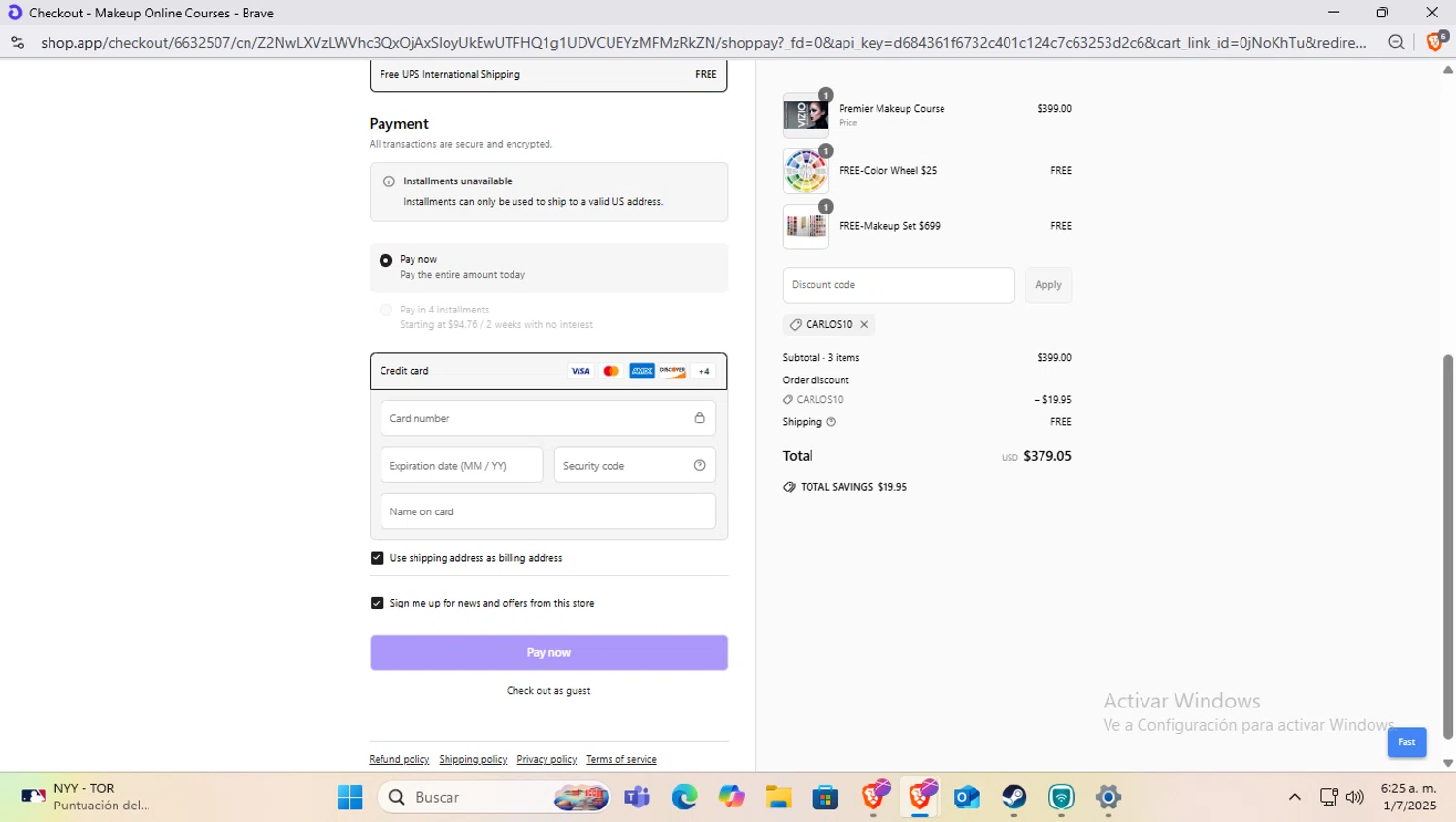Click the Security code field
This screenshot has height=822, width=1456.
point(635,465)
